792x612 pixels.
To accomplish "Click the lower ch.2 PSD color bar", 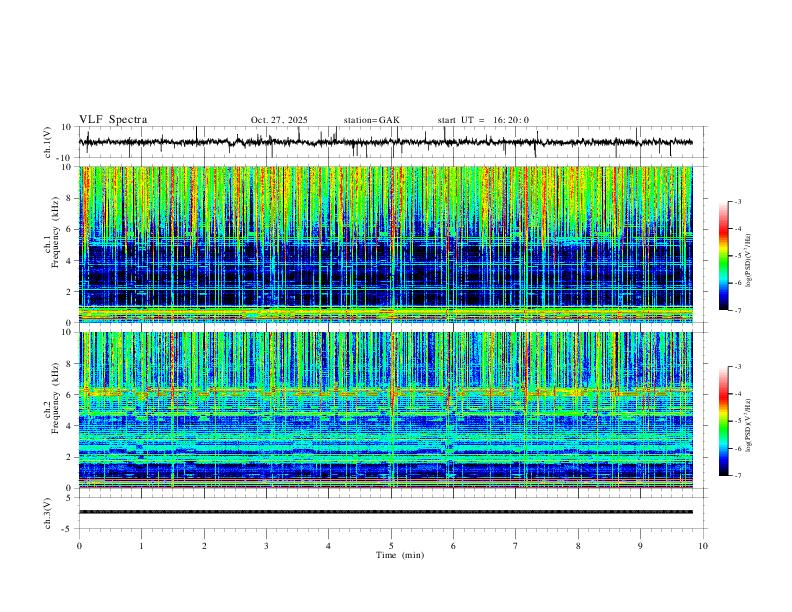I will click(x=724, y=421).
